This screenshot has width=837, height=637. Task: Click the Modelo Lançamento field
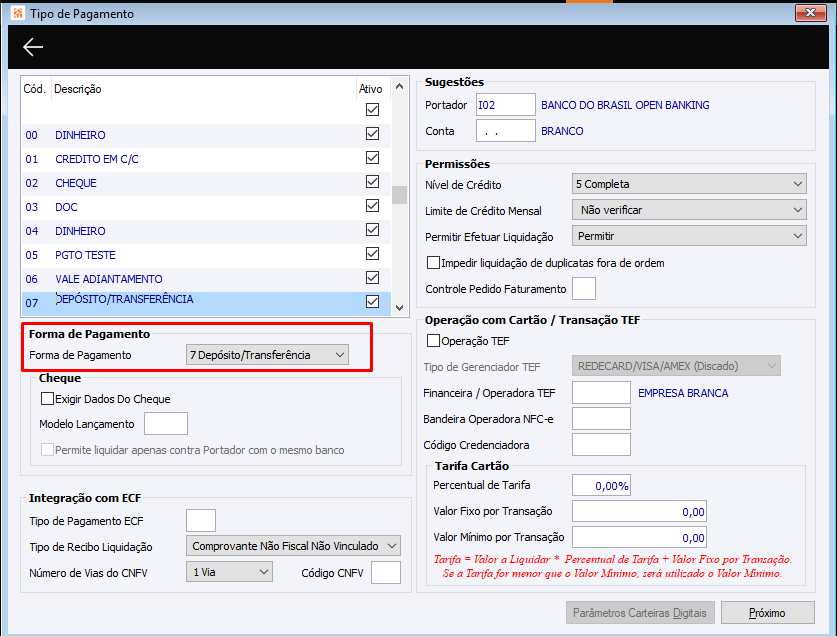pos(166,423)
